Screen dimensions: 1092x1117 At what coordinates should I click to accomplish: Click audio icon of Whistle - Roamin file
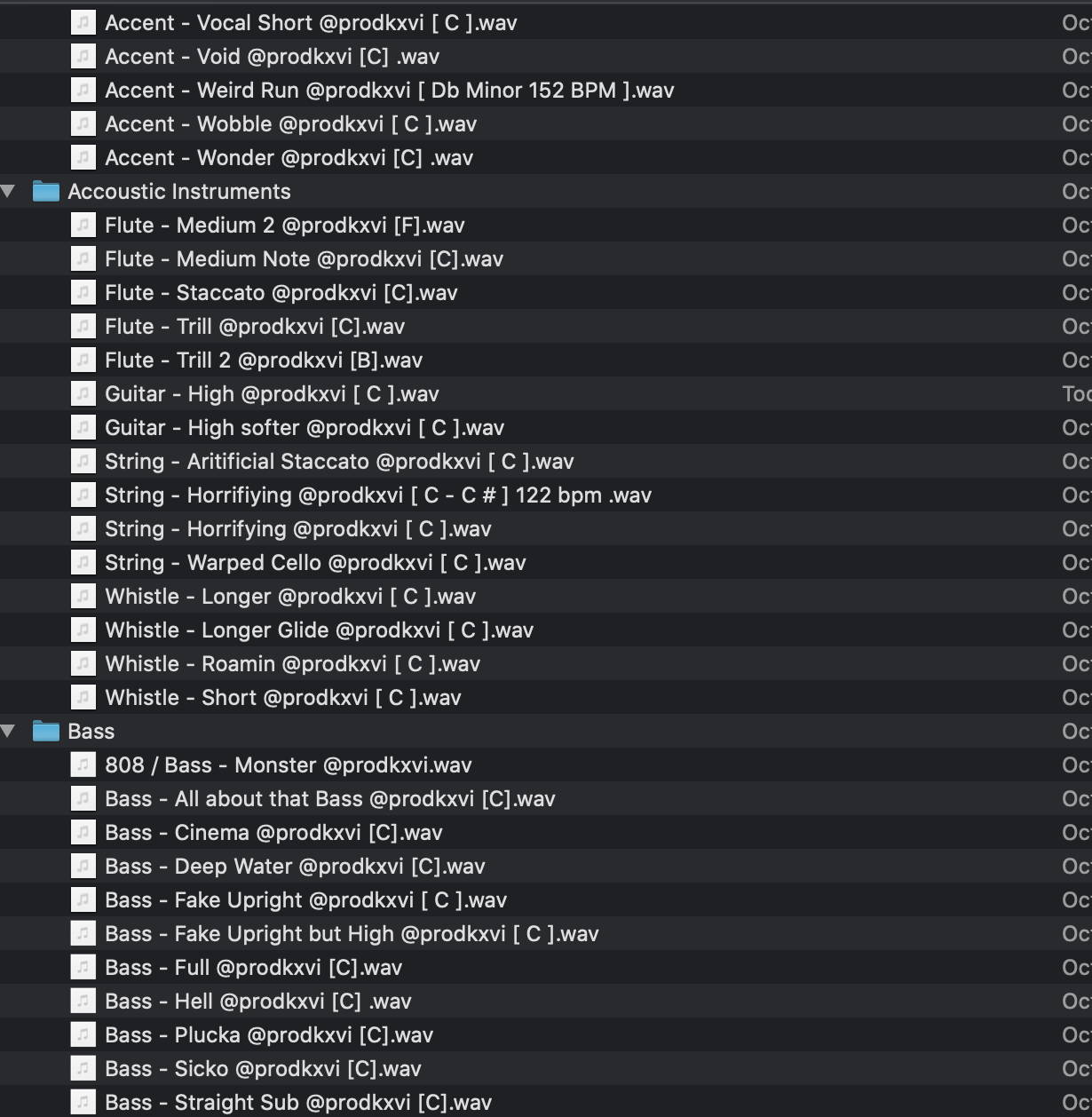[x=83, y=663]
